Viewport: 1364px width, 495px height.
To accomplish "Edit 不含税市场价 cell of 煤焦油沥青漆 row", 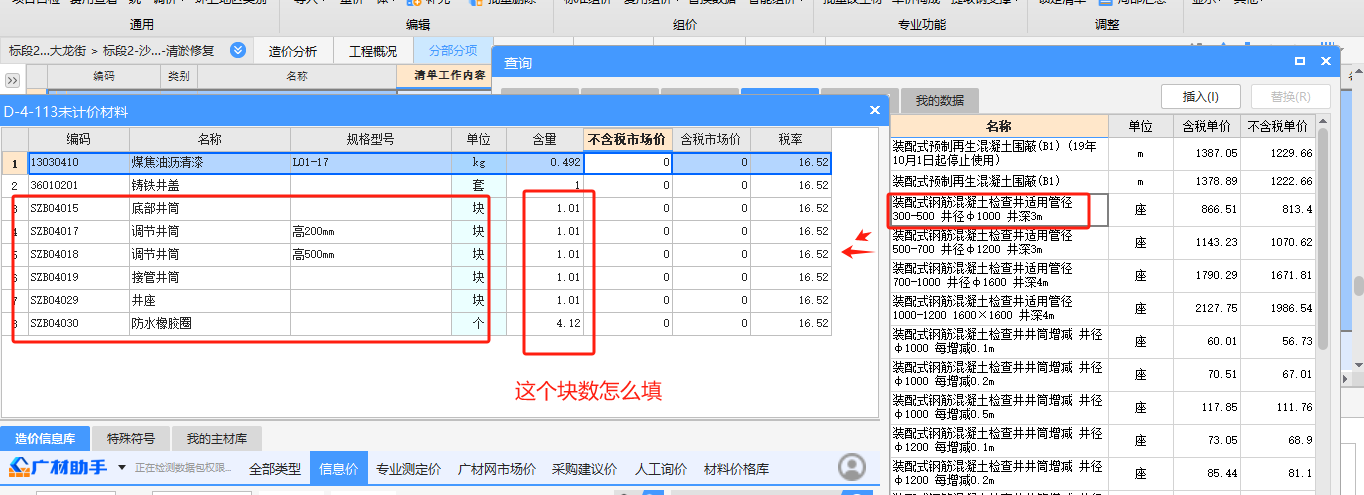I will click(627, 162).
